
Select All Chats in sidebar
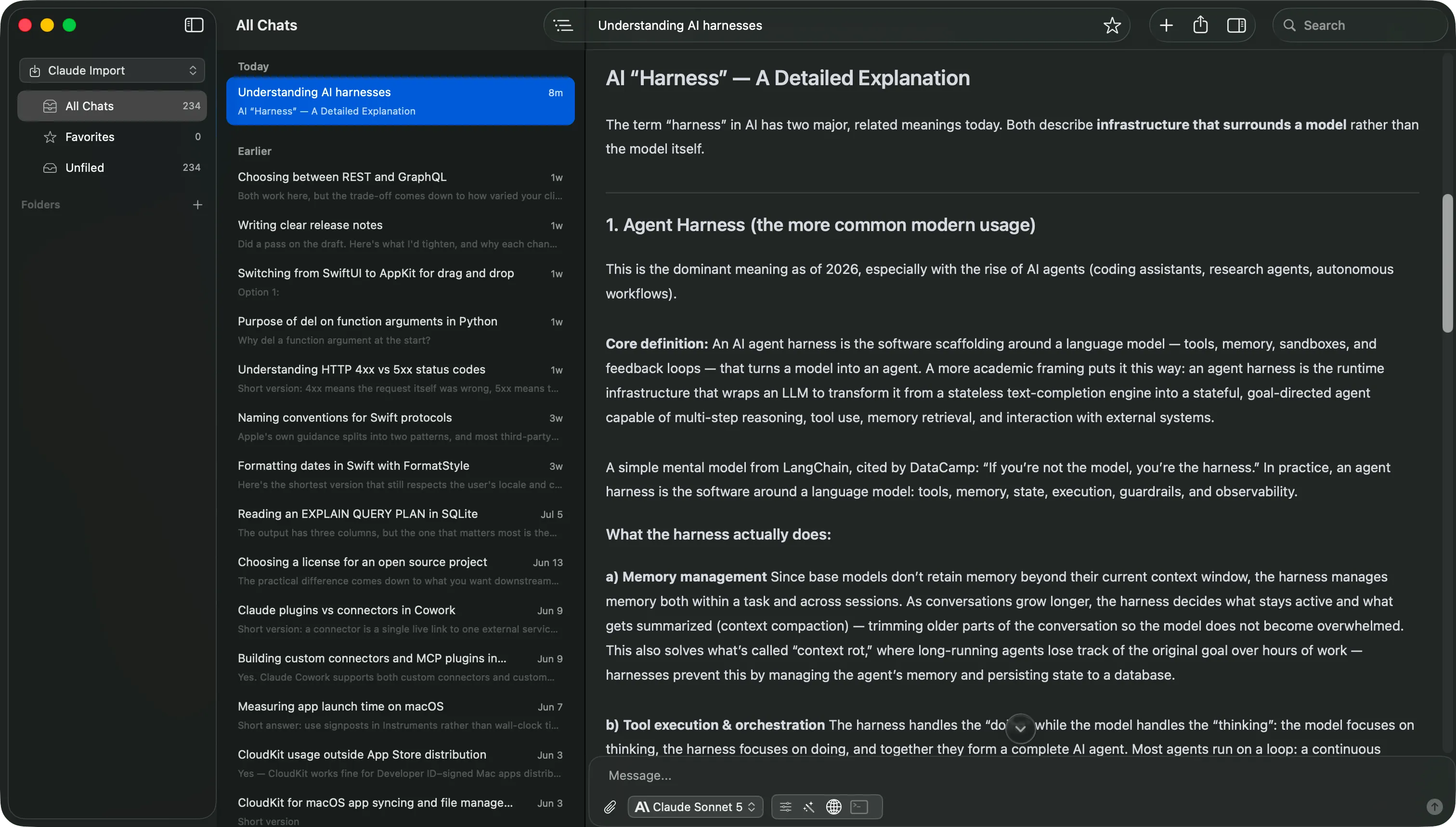click(x=113, y=105)
